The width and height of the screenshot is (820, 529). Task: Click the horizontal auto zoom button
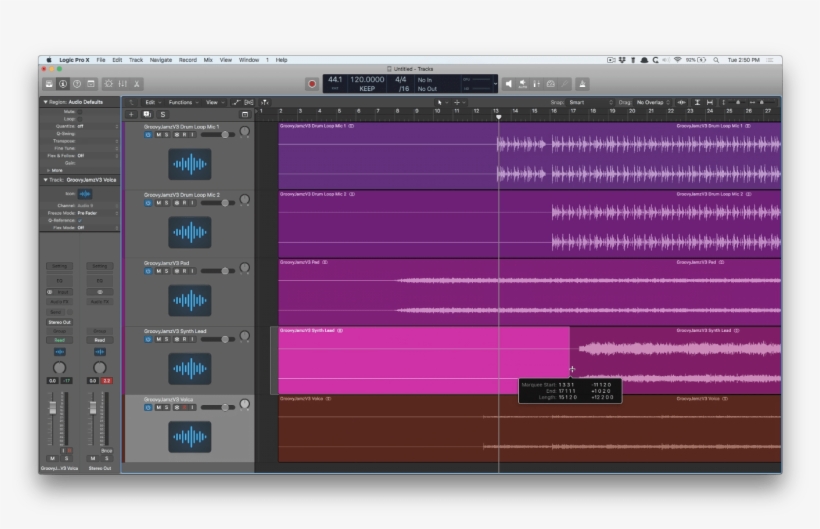click(x=710, y=102)
